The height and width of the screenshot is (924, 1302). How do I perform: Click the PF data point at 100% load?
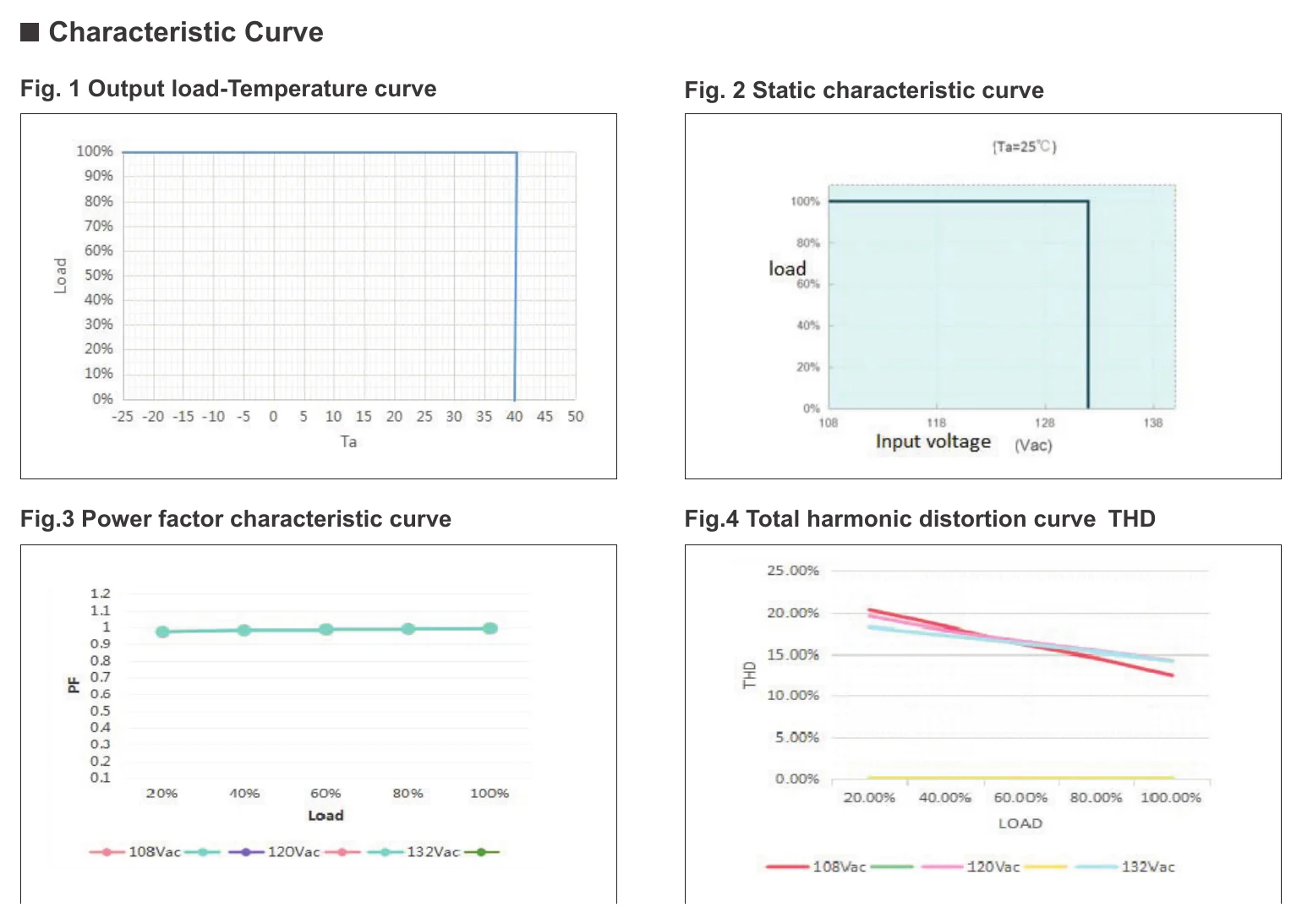coord(490,628)
